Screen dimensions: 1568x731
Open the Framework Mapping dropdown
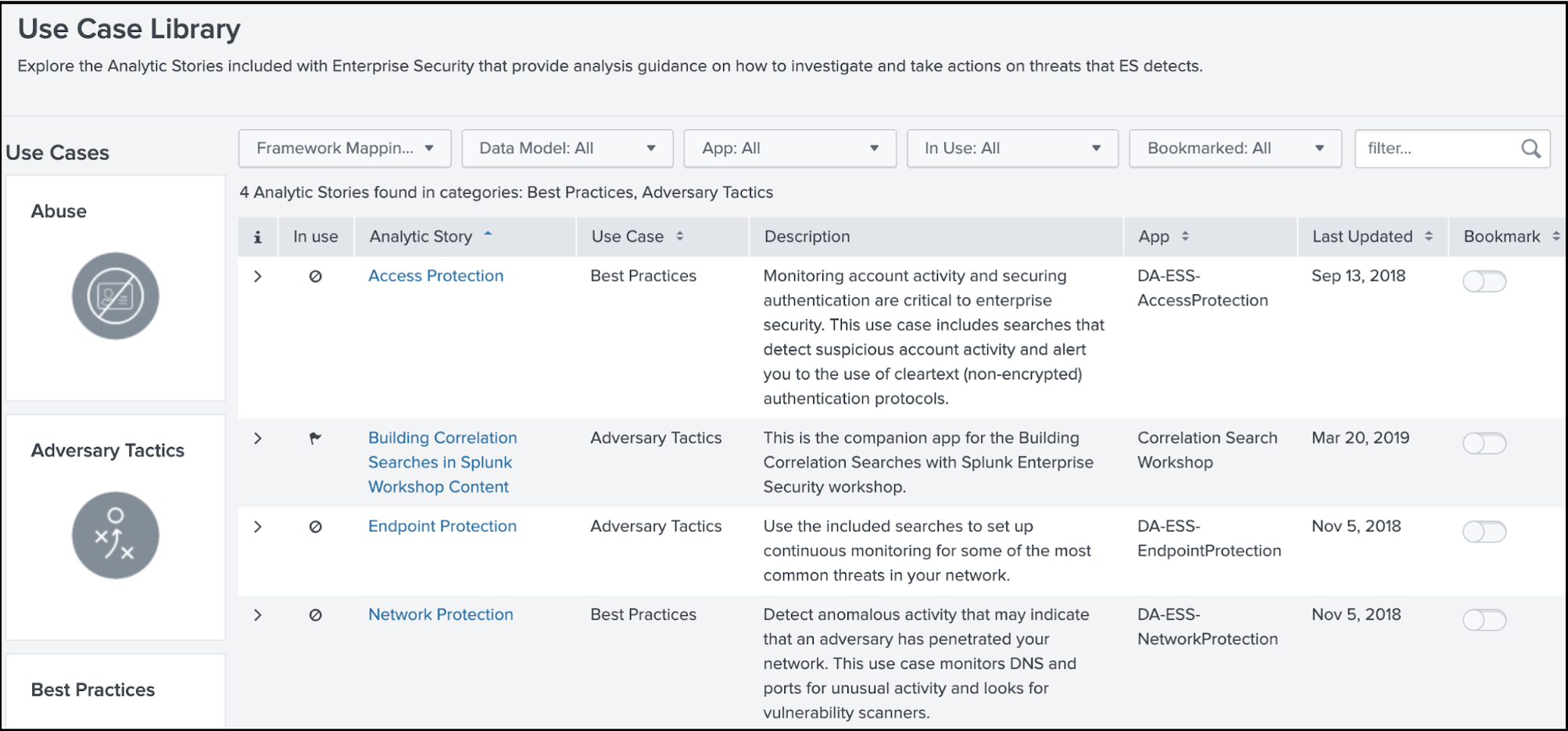tap(345, 149)
